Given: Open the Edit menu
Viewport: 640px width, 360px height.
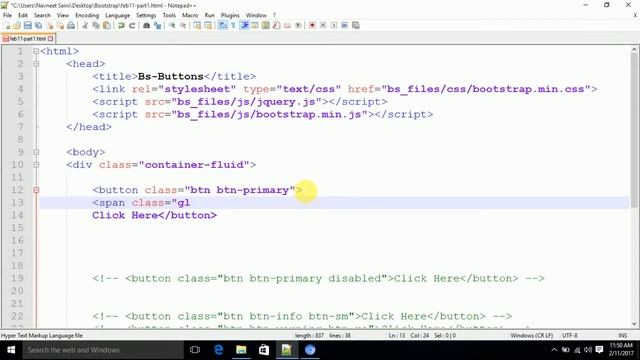Looking at the screenshot, I should 23,15.
